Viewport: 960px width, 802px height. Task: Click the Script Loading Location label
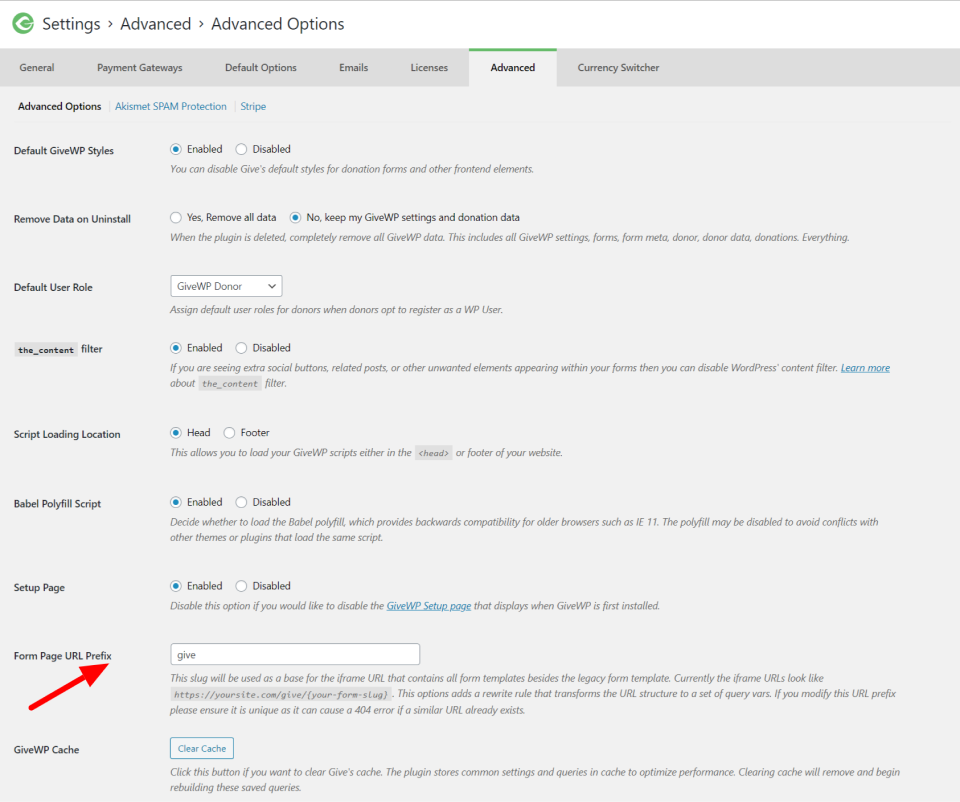pyautogui.click(x=67, y=435)
